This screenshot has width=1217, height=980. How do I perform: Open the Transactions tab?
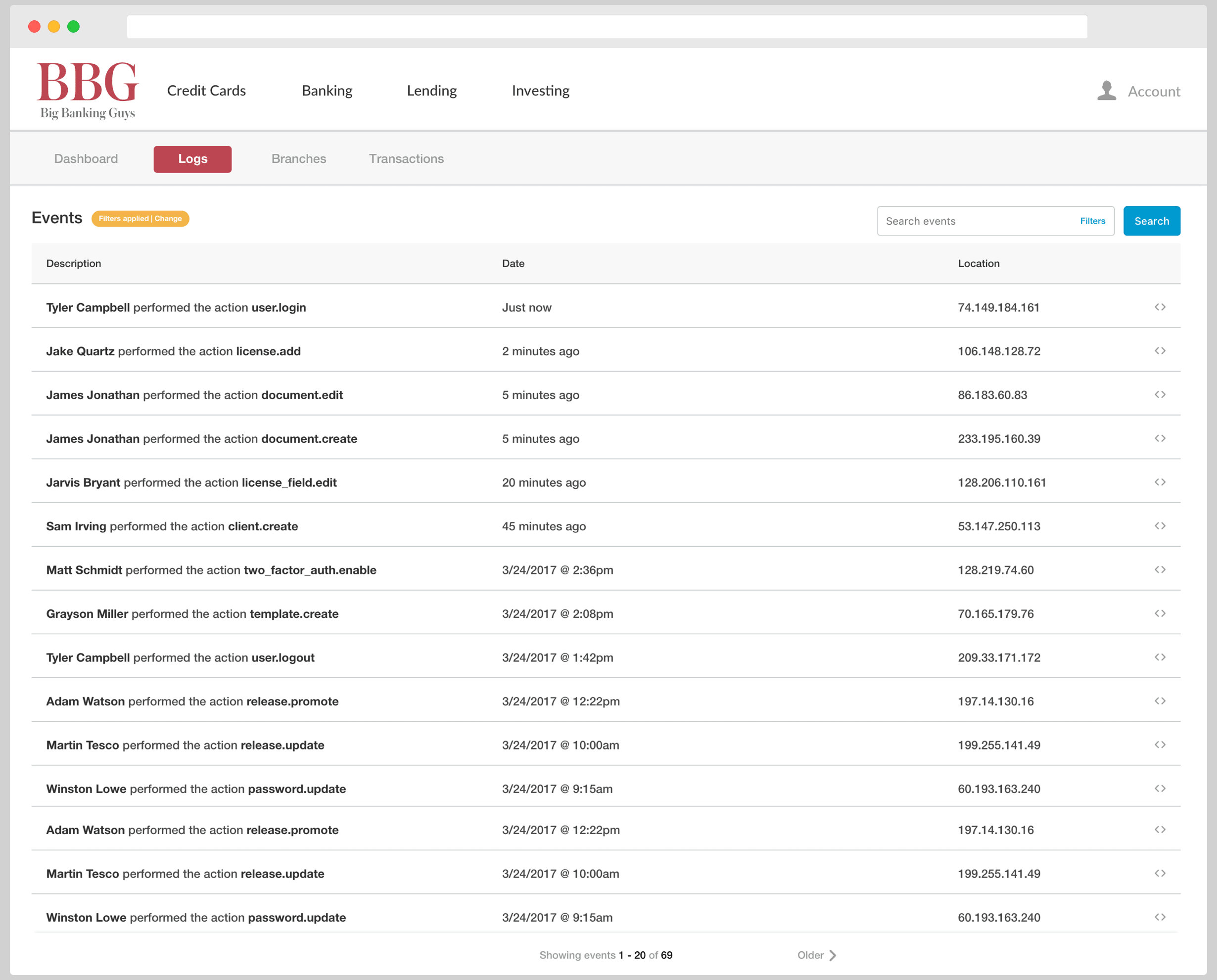(x=406, y=159)
